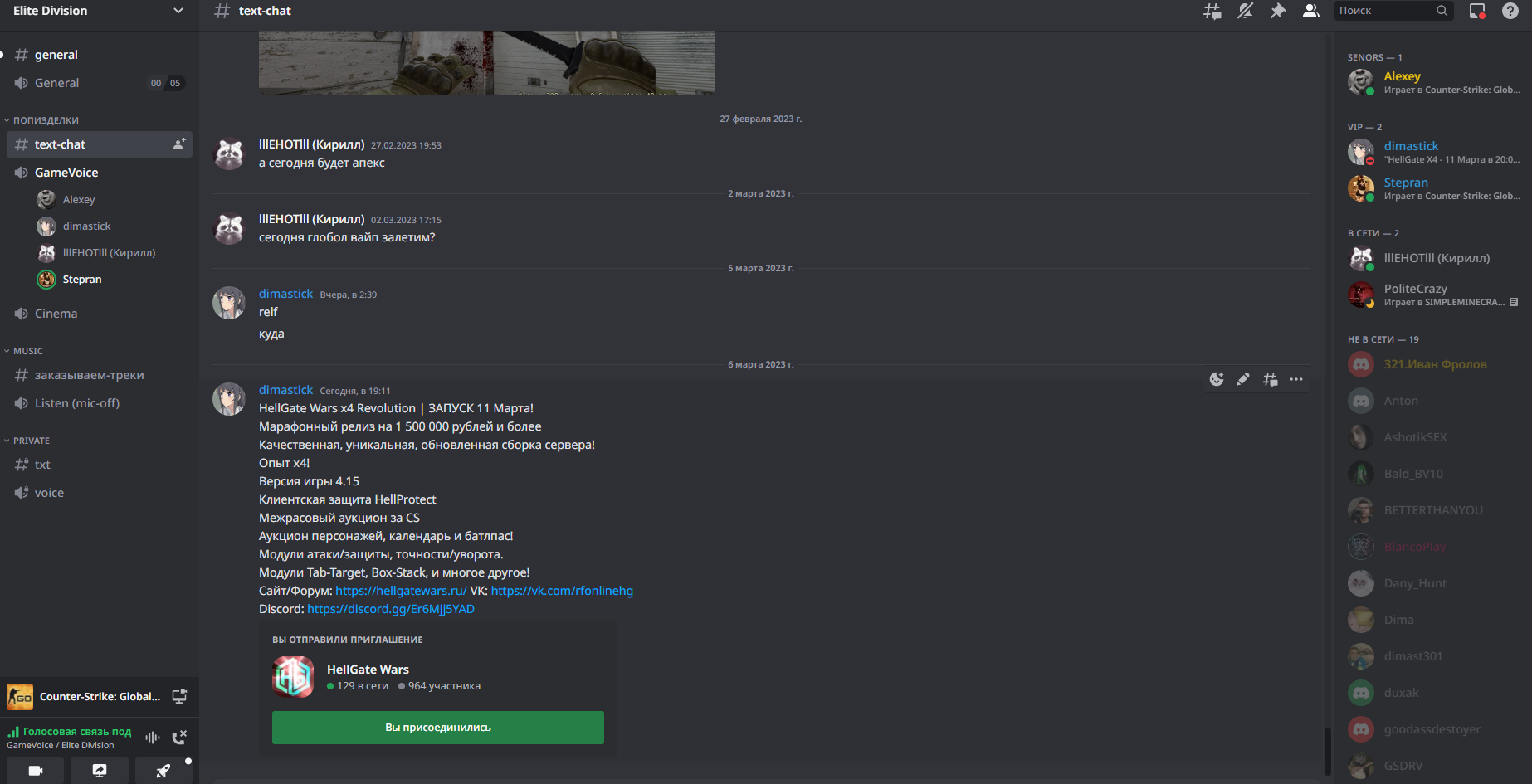Click invite icon on text-chat channel
The image size is (1532, 784).
[178, 144]
